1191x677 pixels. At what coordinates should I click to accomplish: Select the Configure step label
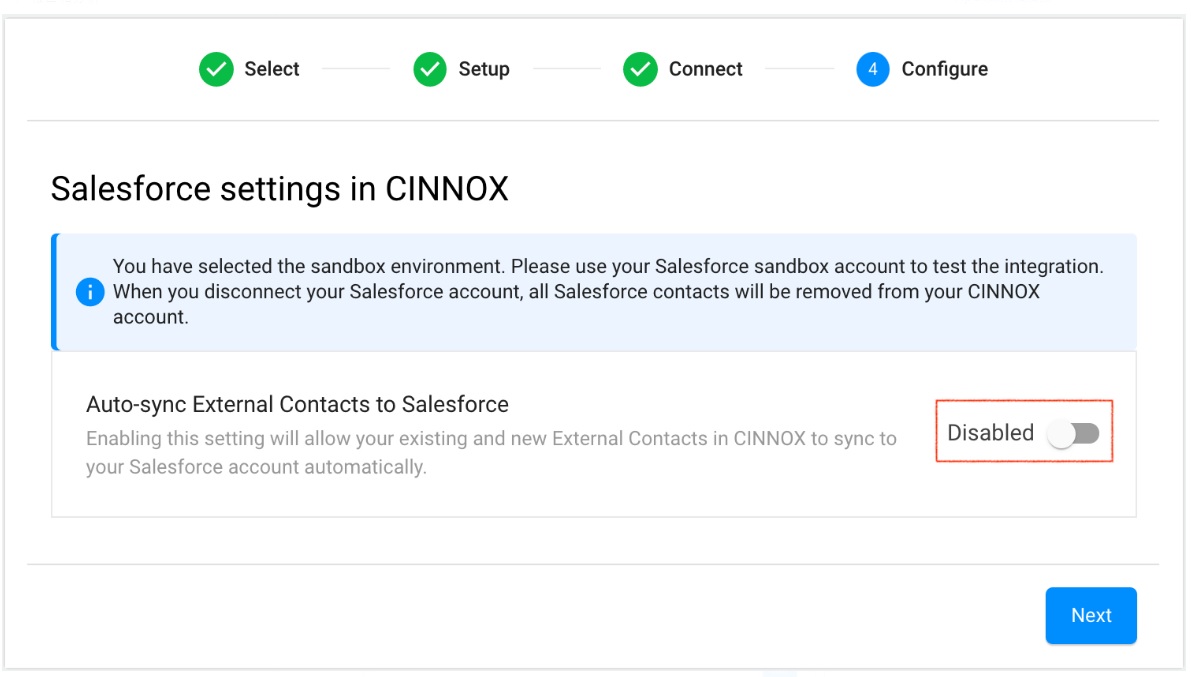coord(944,69)
